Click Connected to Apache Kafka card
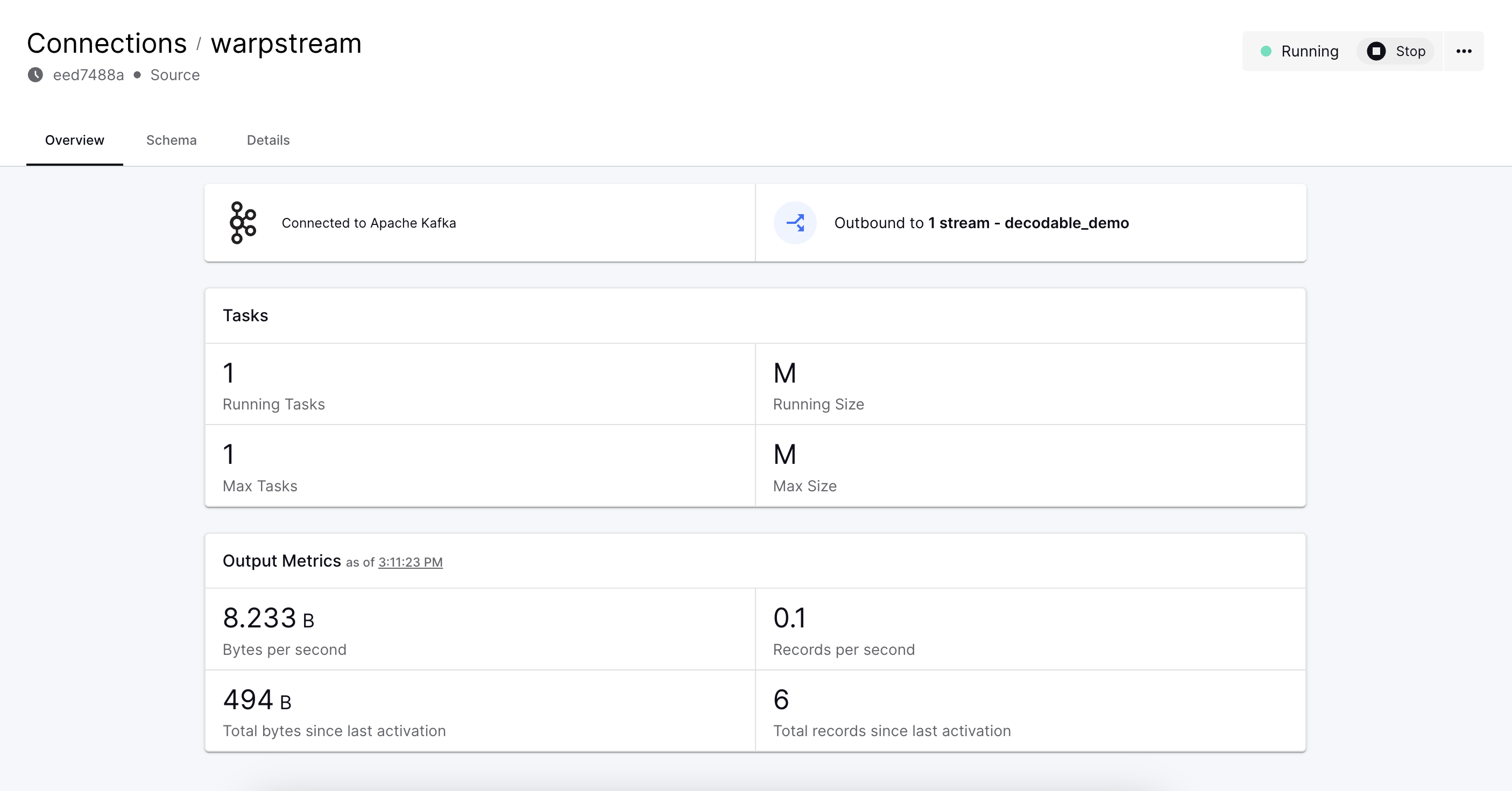Image resolution: width=1512 pixels, height=791 pixels. pos(369,223)
